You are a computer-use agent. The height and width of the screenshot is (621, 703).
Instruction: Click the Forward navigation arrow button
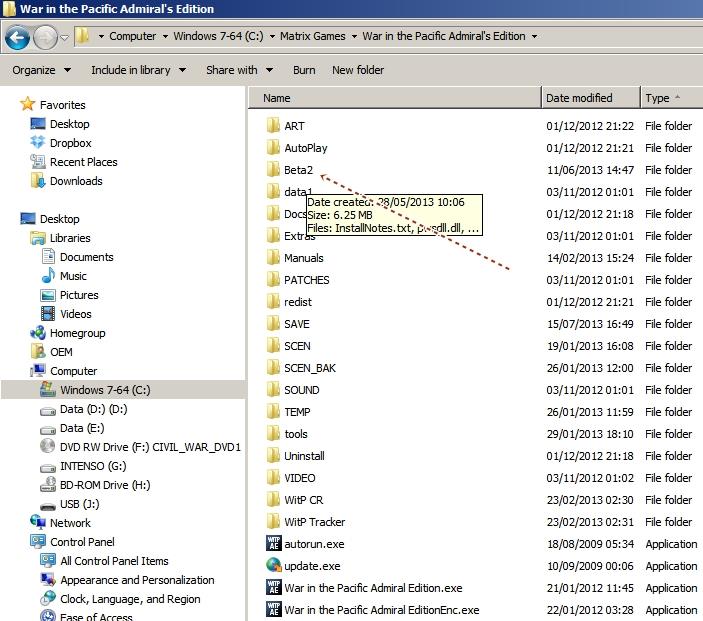(x=45, y=38)
